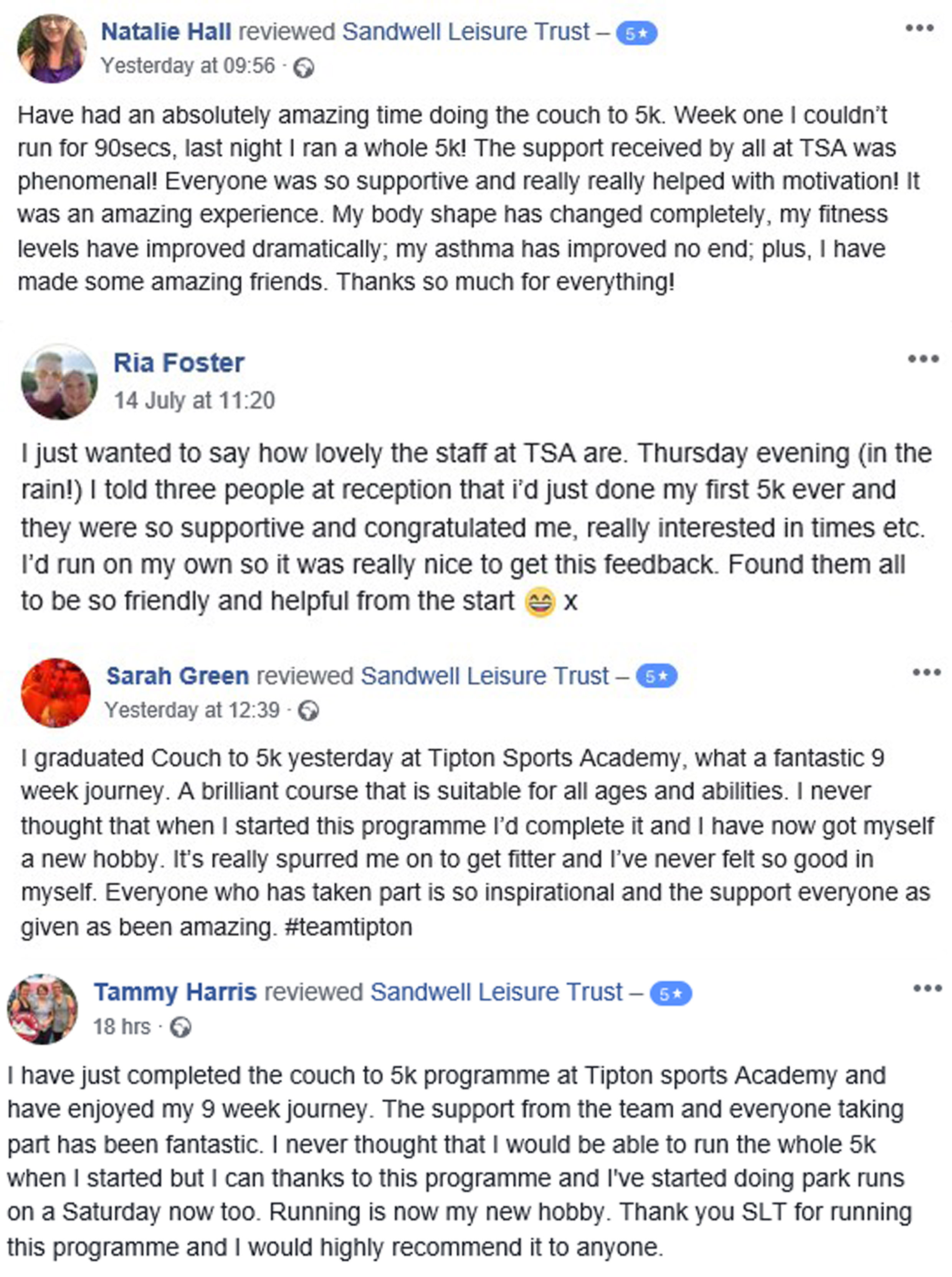Click Sandwell Leisure Trust link in Sarah's review
Screen dimensions: 952x1277
click(x=484, y=676)
